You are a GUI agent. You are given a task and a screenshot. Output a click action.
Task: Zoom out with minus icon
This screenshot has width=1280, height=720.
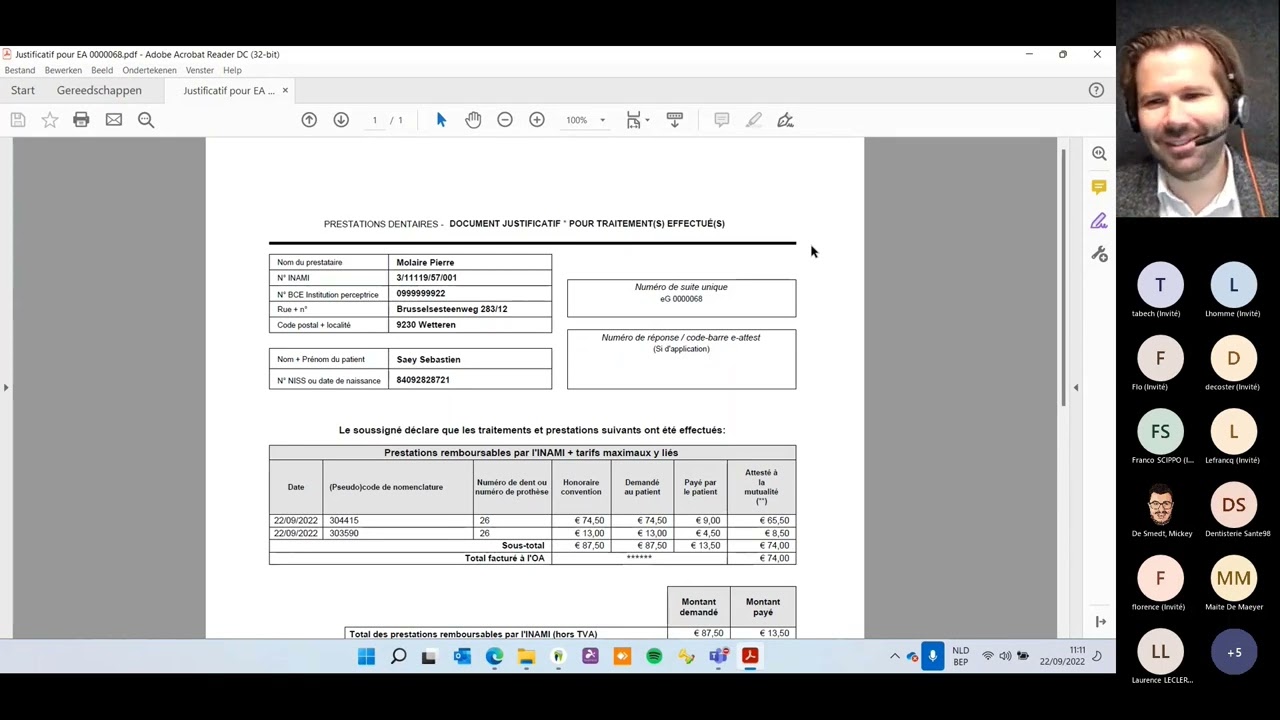coord(505,120)
